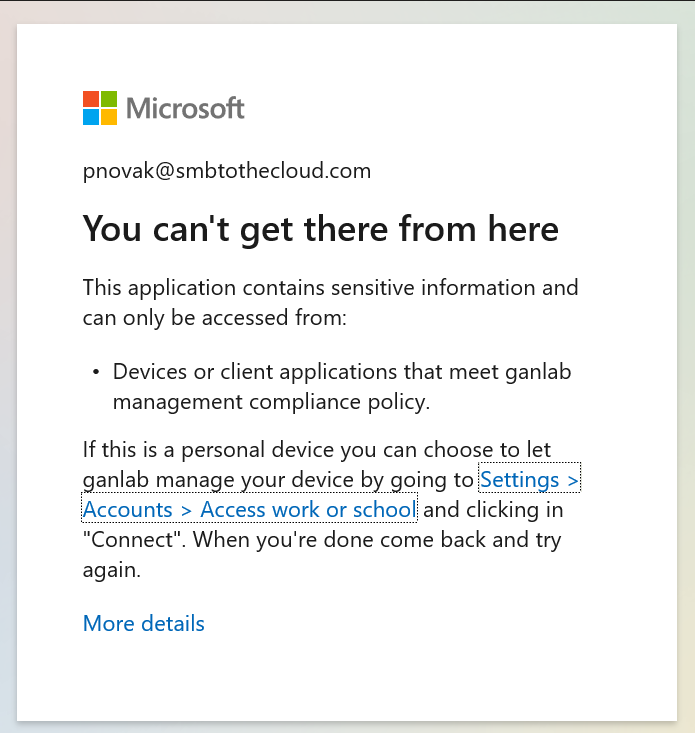The height and width of the screenshot is (733, 695).
Task: Click "Access work or school" link text
Action: click(x=308, y=510)
